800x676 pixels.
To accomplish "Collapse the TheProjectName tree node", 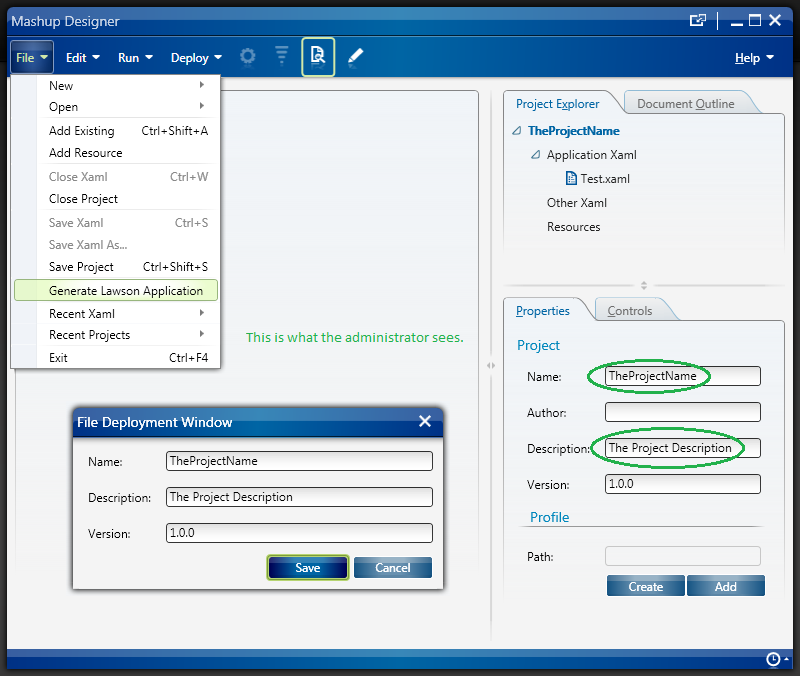I will (x=516, y=131).
